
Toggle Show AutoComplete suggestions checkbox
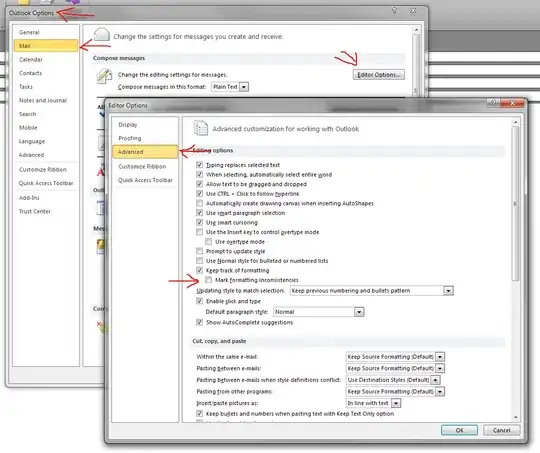pyautogui.click(x=199, y=322)
